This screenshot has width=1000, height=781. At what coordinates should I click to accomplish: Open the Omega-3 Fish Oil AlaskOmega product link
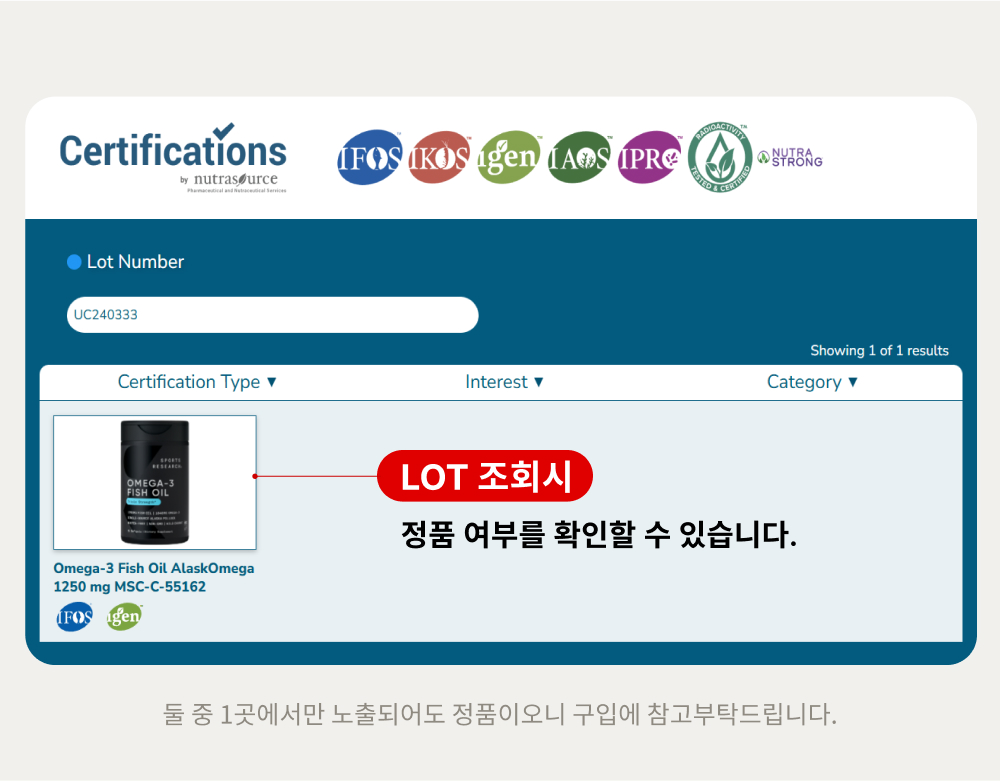click(154, 578)
